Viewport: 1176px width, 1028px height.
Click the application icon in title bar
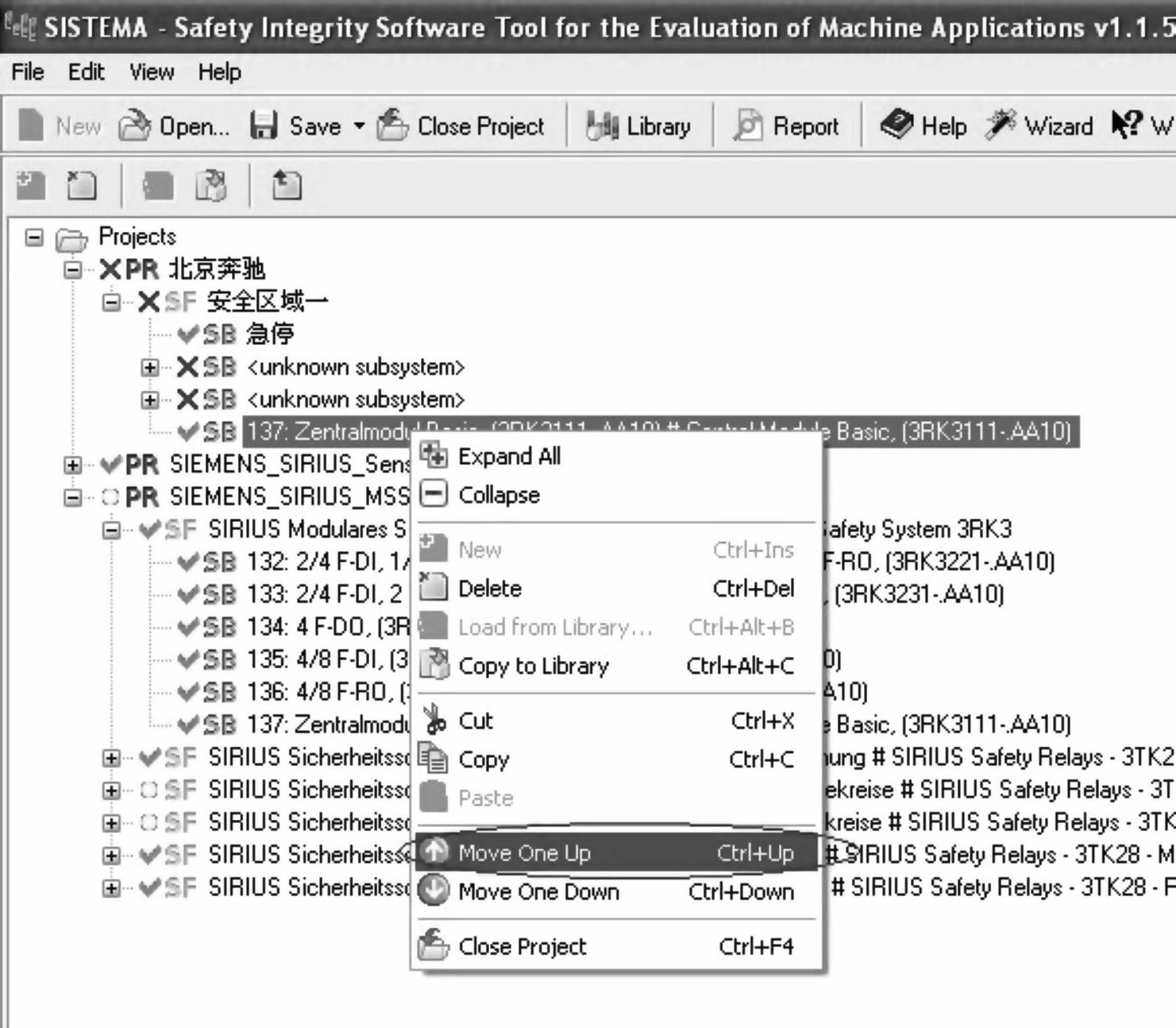tap(19, 26)
